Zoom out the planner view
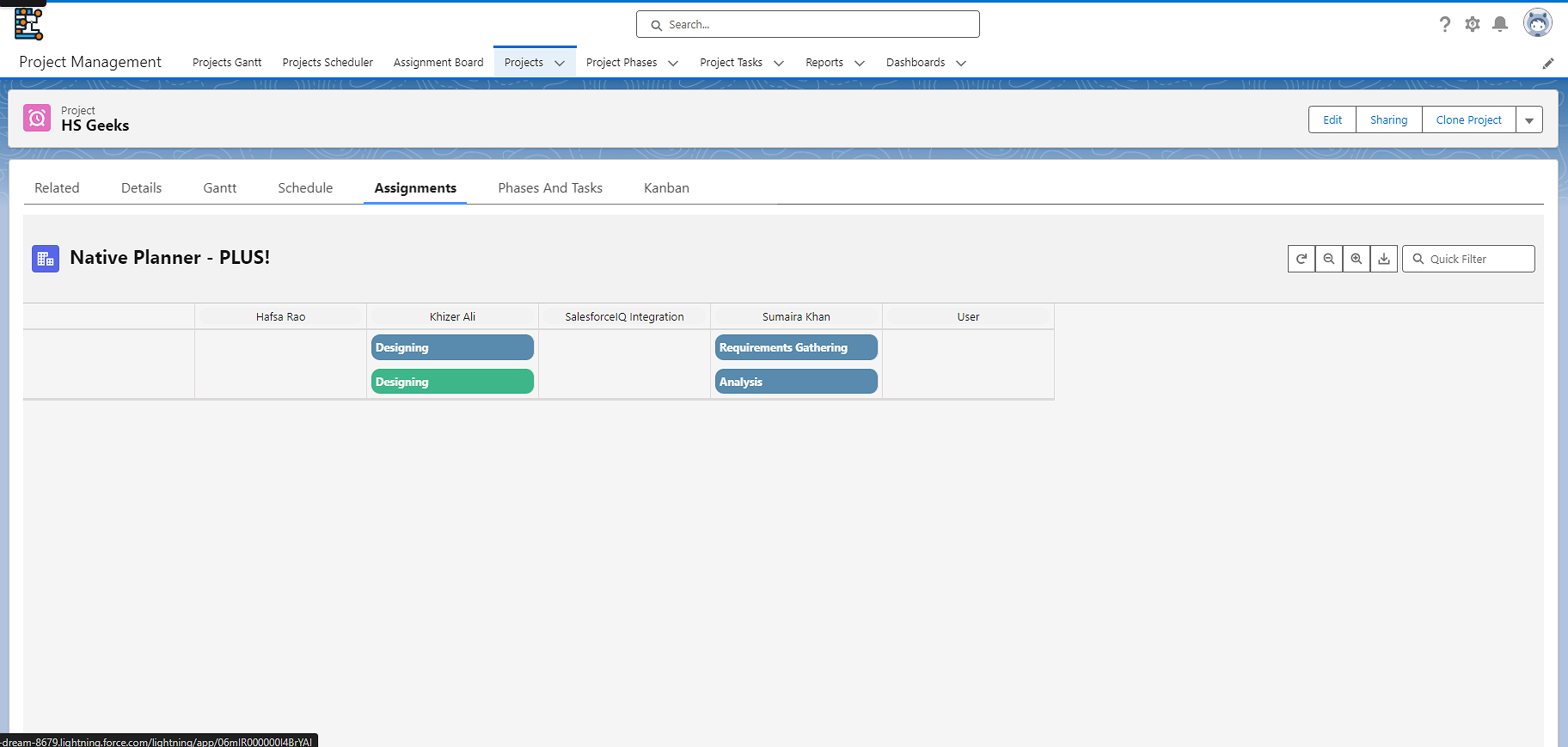This screenshot has width=1568, height=747. (1329, 259)
